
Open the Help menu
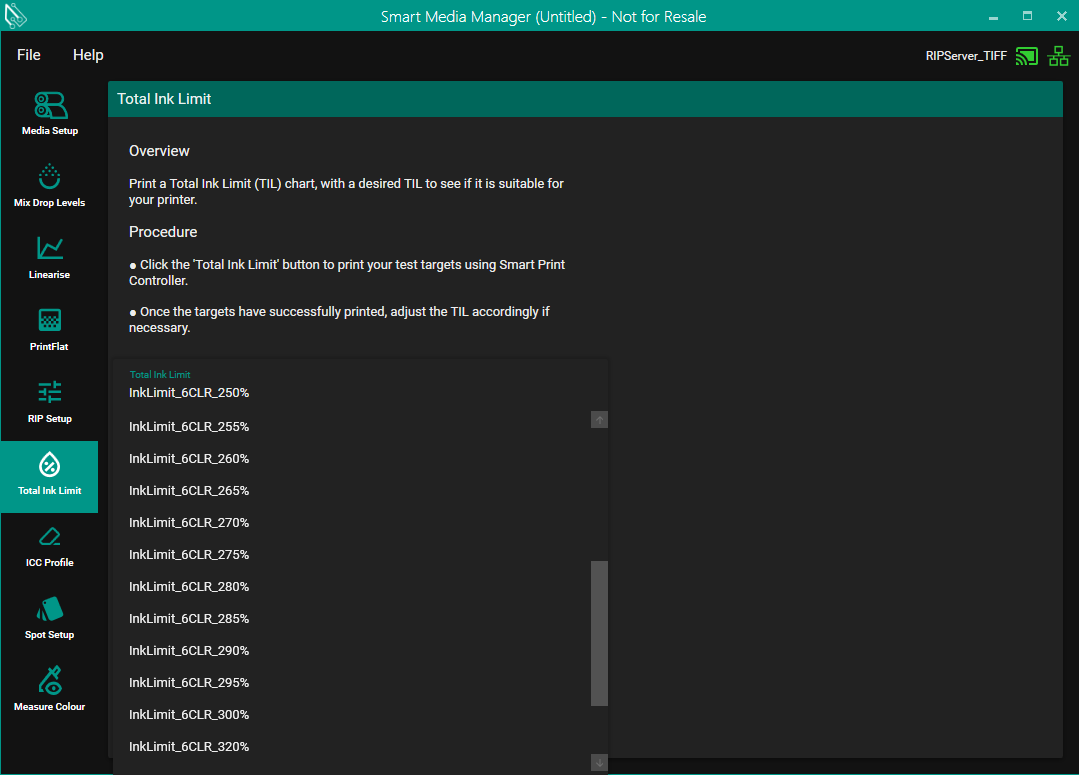(x=88, y=55)
